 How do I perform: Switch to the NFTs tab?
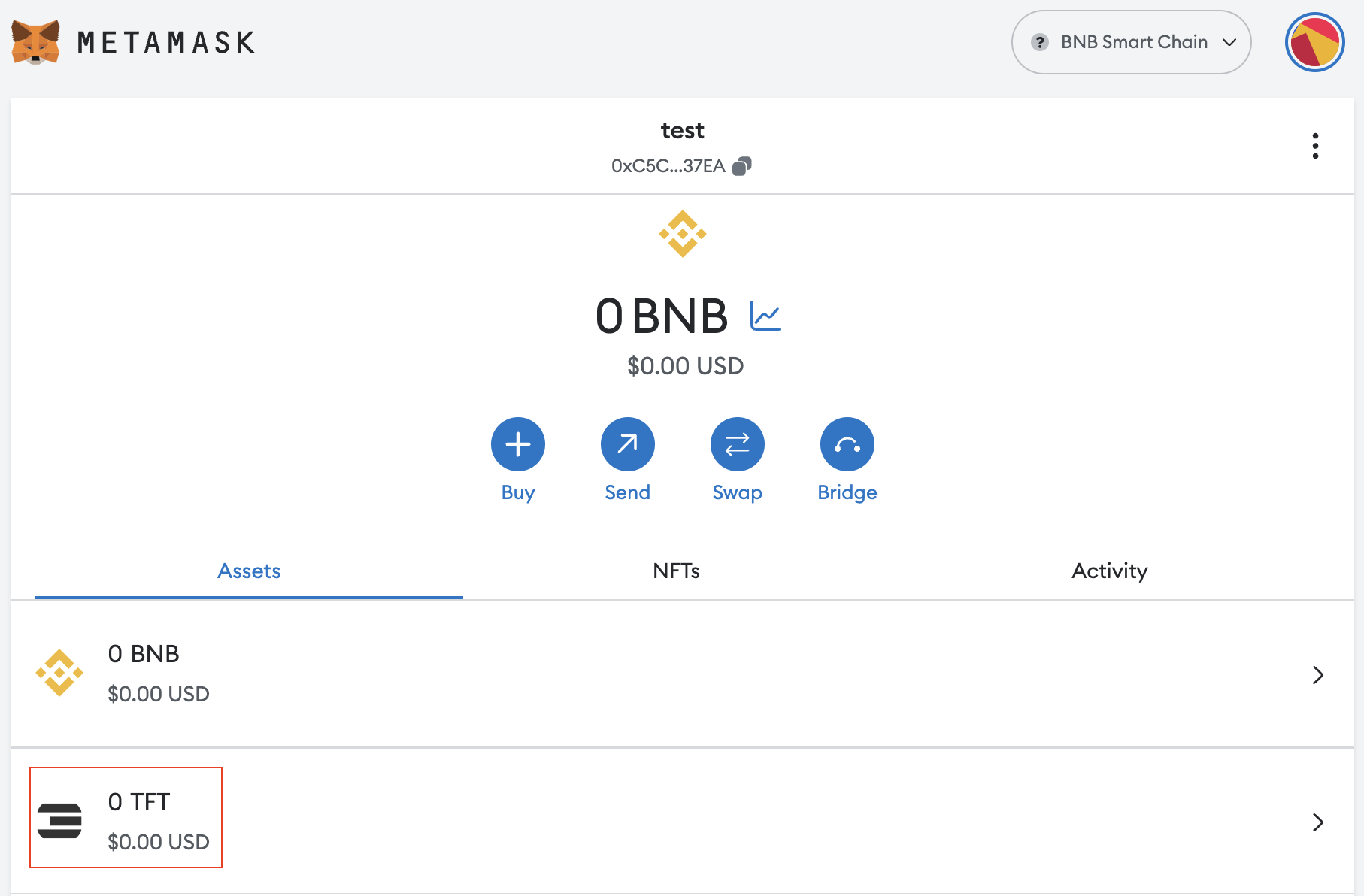(x=676, y=571)
